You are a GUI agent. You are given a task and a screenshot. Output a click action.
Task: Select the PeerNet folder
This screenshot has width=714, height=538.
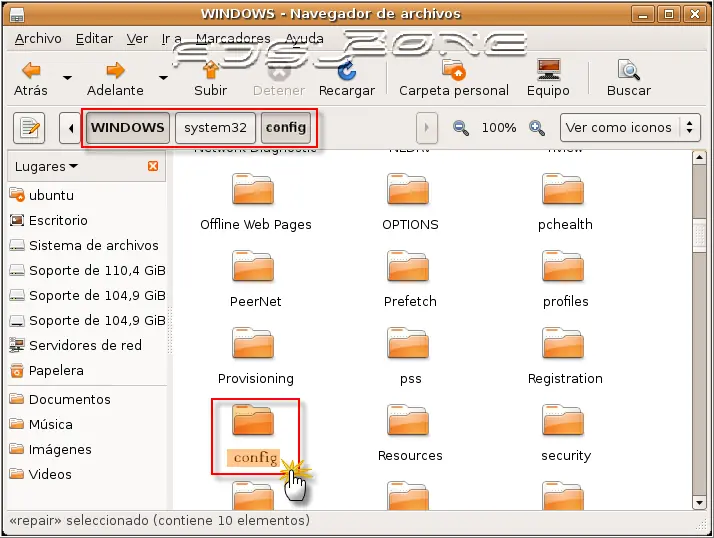click(255, 279)
